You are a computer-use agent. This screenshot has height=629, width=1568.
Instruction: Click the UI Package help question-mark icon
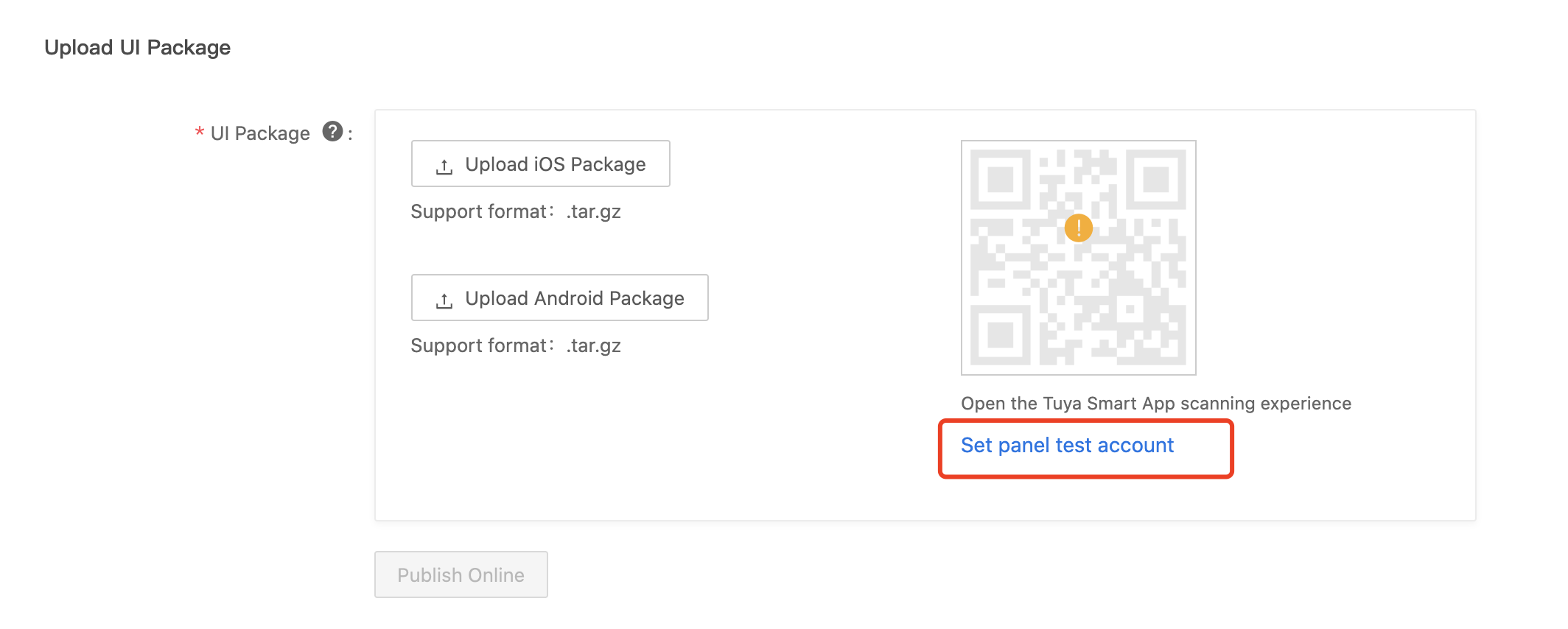[333, 132]
